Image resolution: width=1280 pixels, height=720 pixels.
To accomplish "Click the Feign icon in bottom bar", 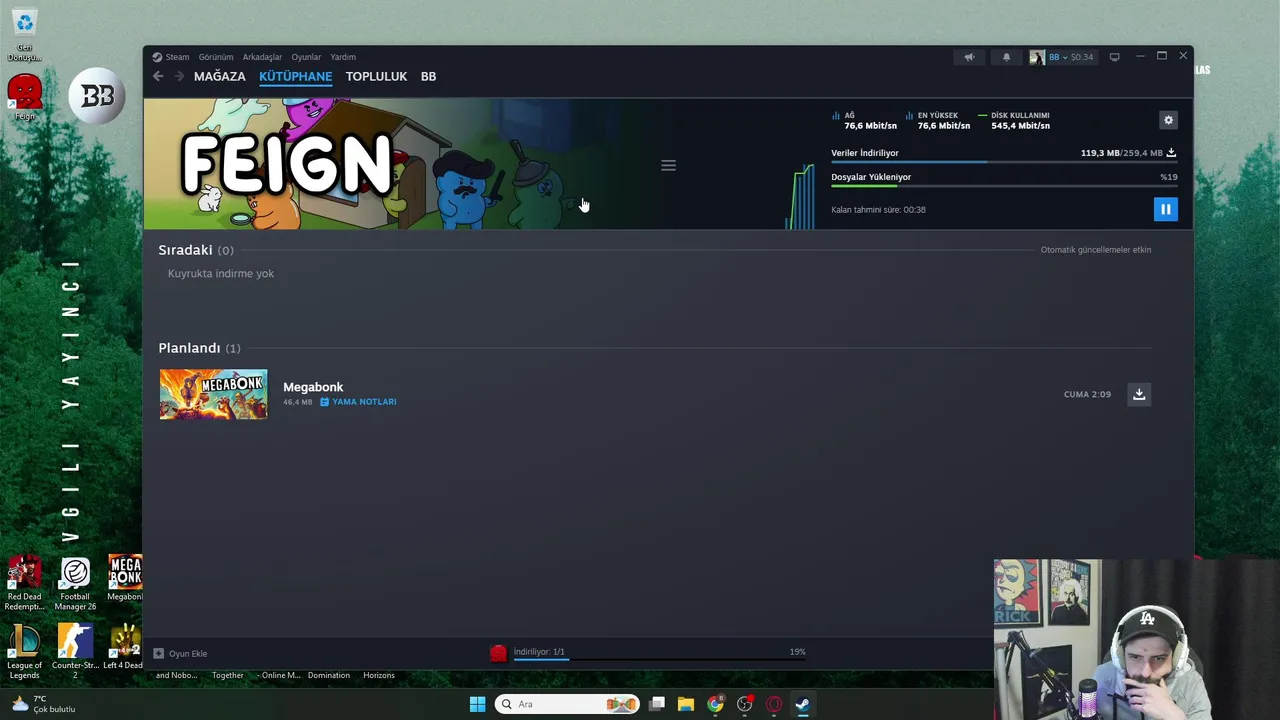I will point(498,653).
